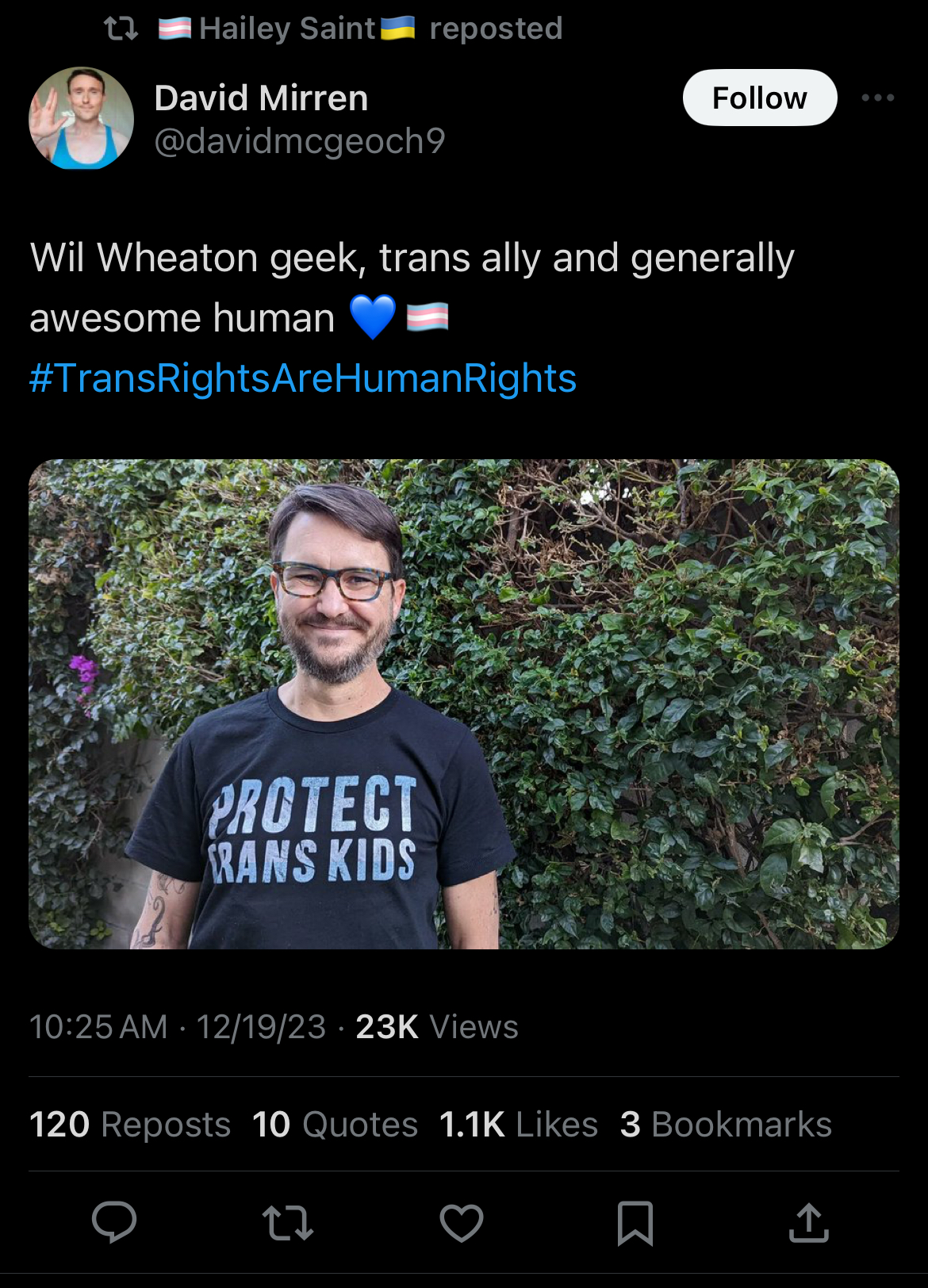
Task: Open the @davidmcgeoch9 handle
Action: (300, 141)
